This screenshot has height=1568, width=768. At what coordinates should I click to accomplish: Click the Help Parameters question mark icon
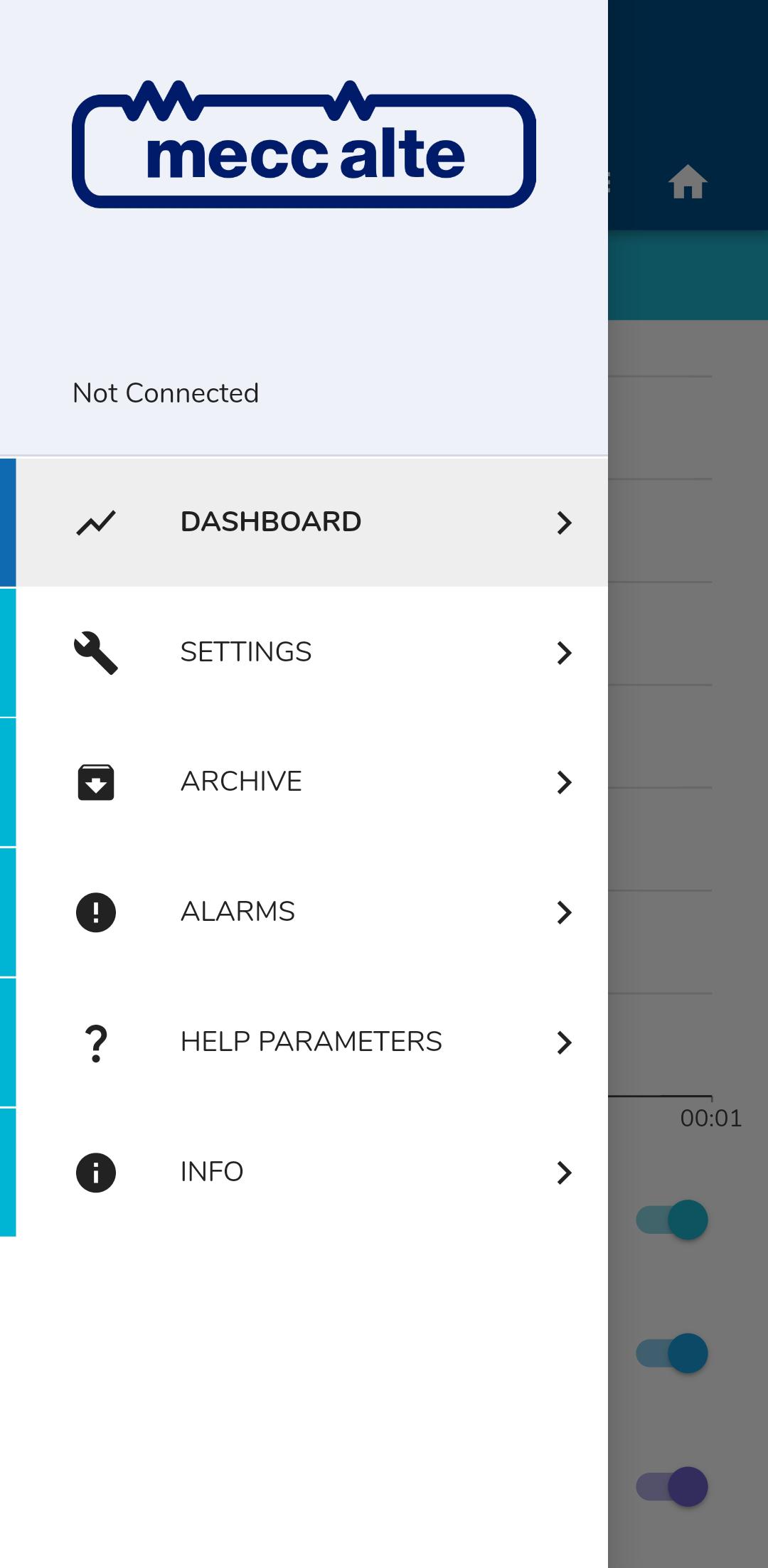[96, 1042]
